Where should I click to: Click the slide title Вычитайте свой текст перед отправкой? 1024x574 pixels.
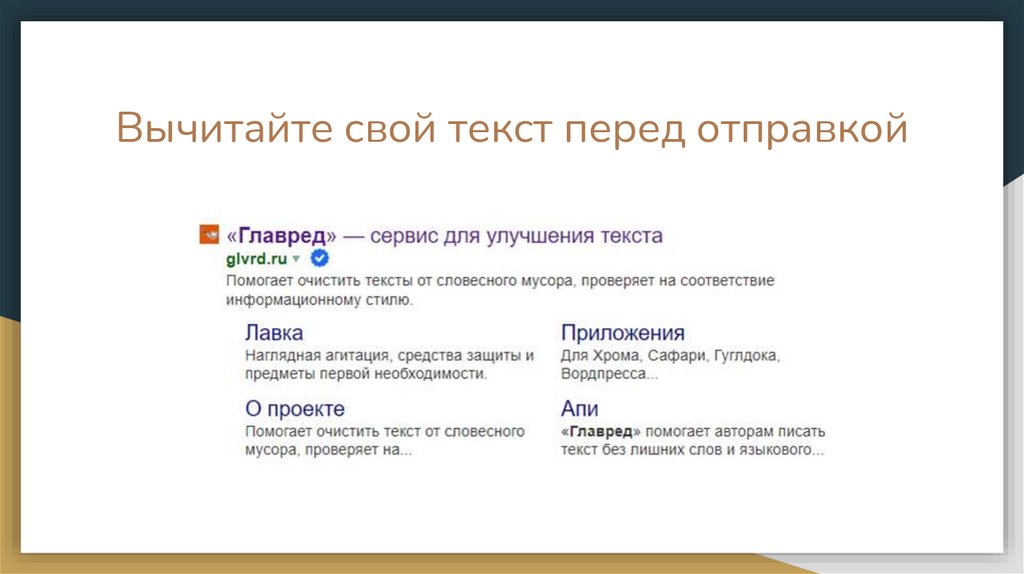[x=512, y=128]
